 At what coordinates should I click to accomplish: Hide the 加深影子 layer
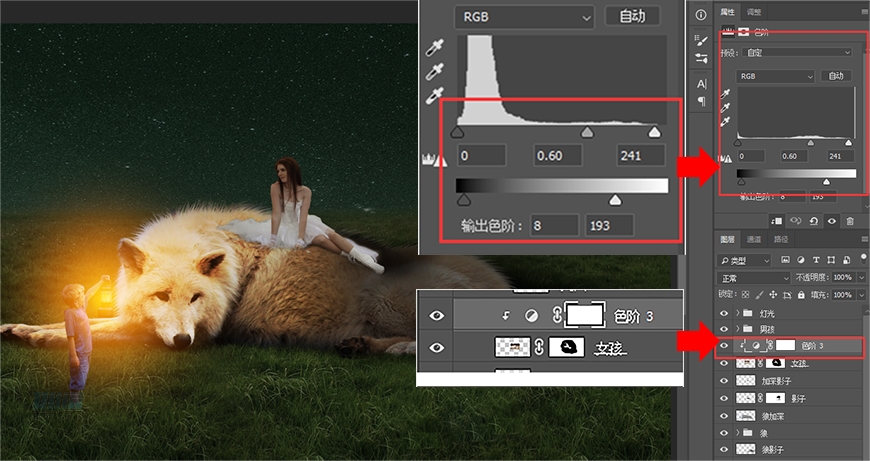[724, 381]
